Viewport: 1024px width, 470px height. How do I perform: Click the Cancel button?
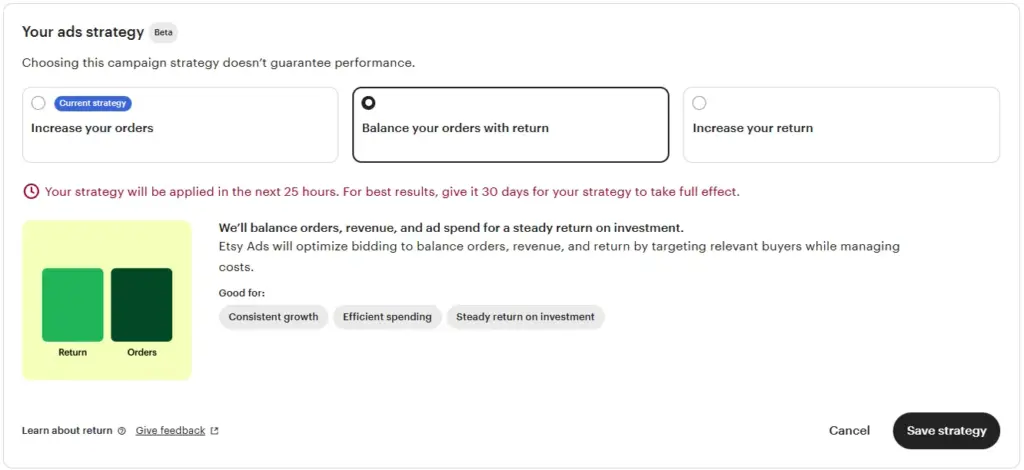849,431
